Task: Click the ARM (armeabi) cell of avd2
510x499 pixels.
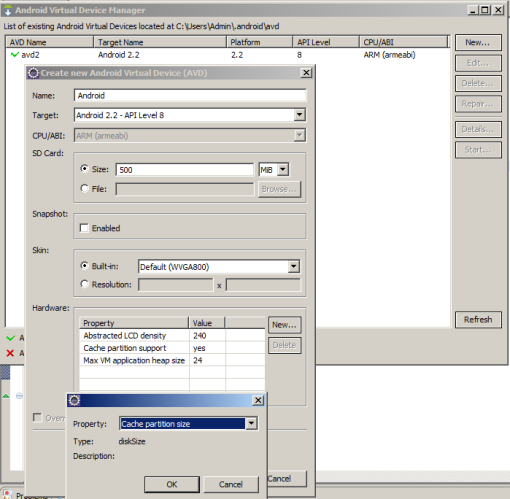Action: pos(389,55)
